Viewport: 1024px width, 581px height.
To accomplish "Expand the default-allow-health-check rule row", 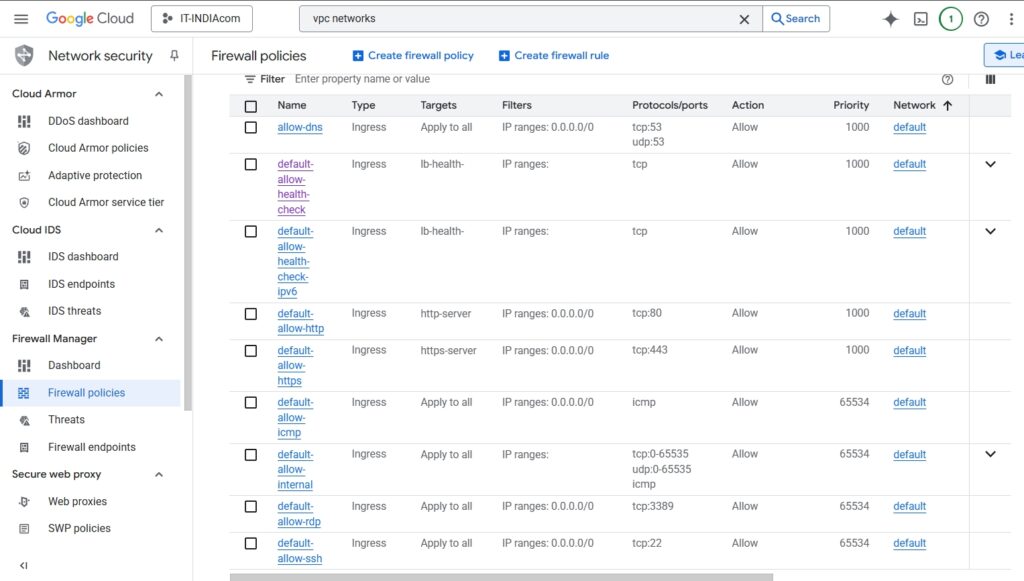I will pyautogui.click(x=990, y=165).
